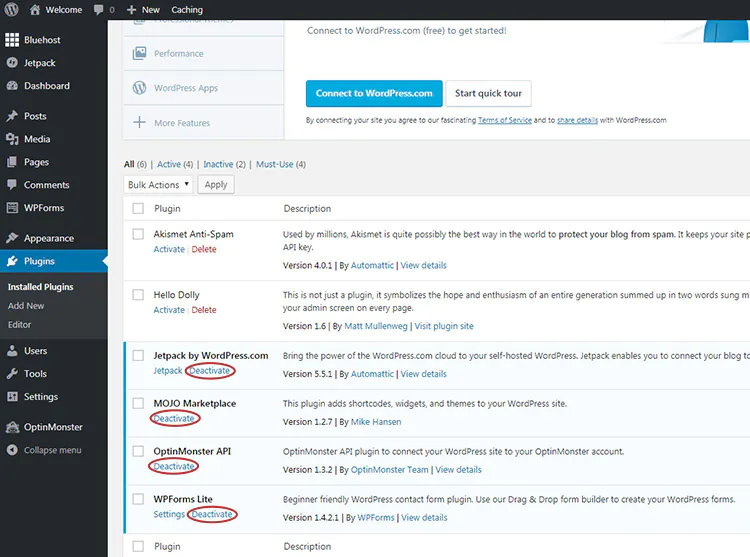This screenshot has width=750, height=557.
Task: Check the Hello Dolly checkbox
Action: pyautogui.click(x=138, y=295)
